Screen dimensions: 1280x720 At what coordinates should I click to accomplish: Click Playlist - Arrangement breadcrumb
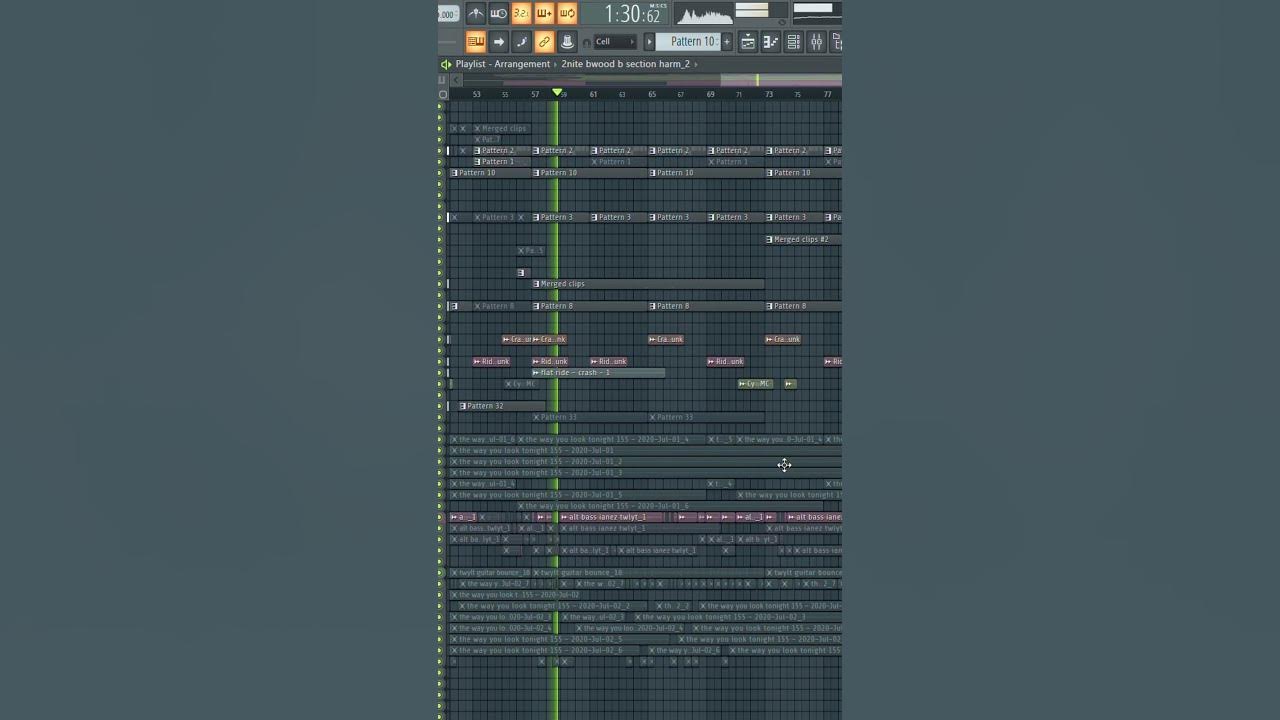tap(503, 64)
